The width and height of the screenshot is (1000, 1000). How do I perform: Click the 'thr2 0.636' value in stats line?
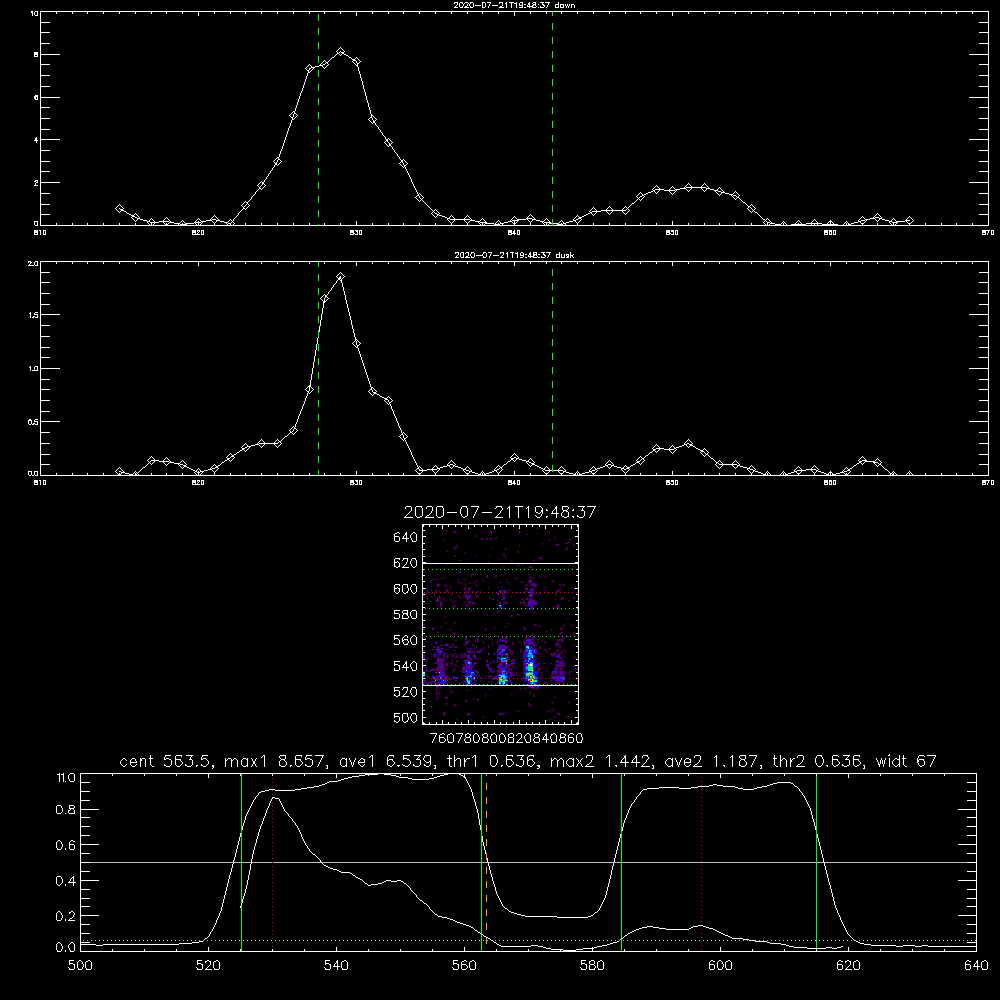click(820, 761)
